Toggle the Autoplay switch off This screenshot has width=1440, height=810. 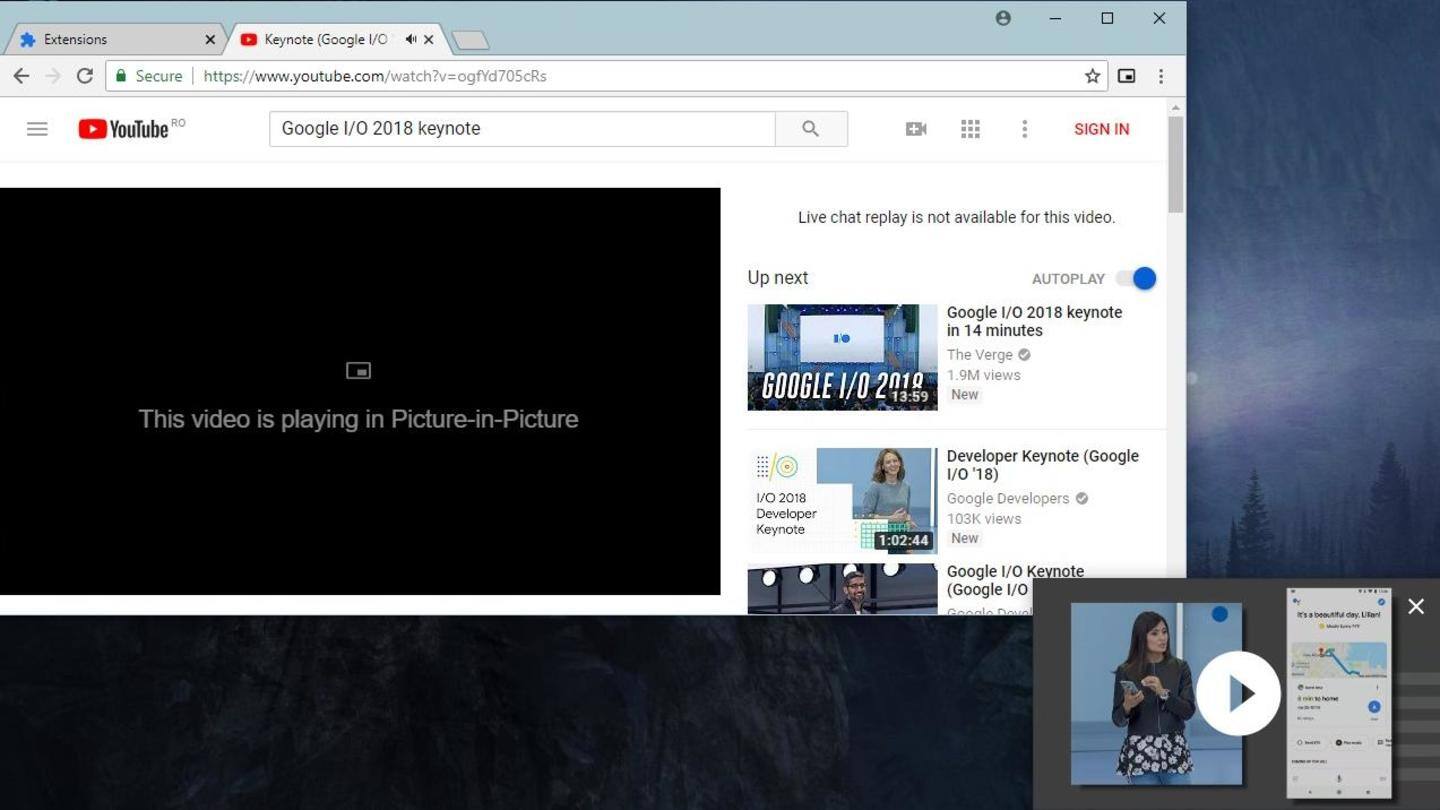point(1137,279)
